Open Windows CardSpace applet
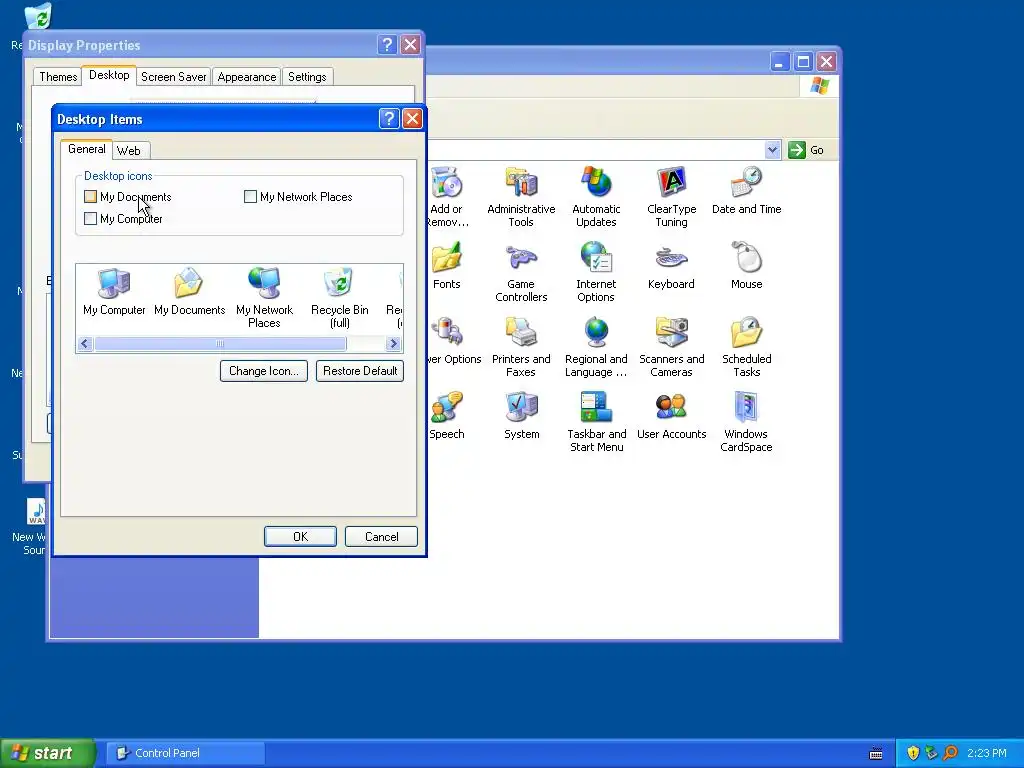 tap(746, 422)
